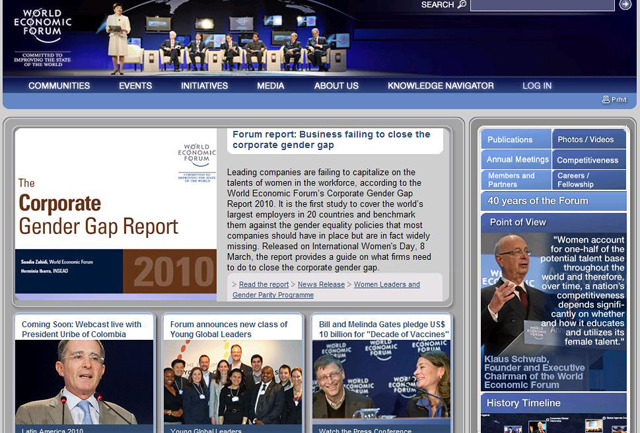Open the Publications button
The image size is (640, 433).
(516, 139)
